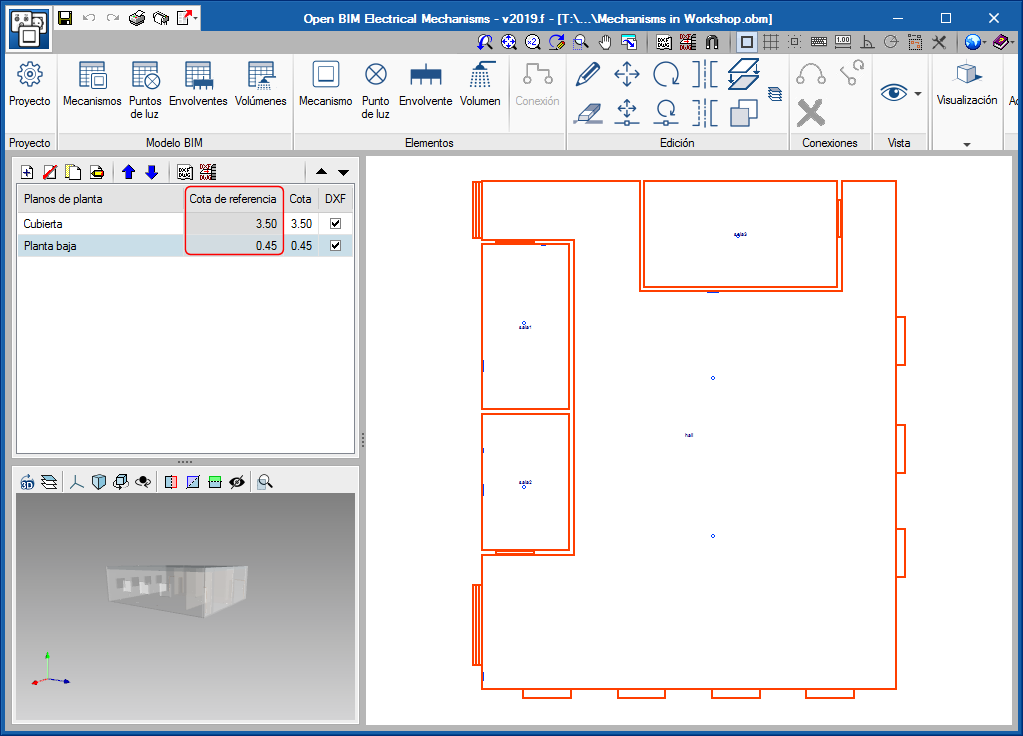Click the save floppy disk icon

[x=65, y=18]
